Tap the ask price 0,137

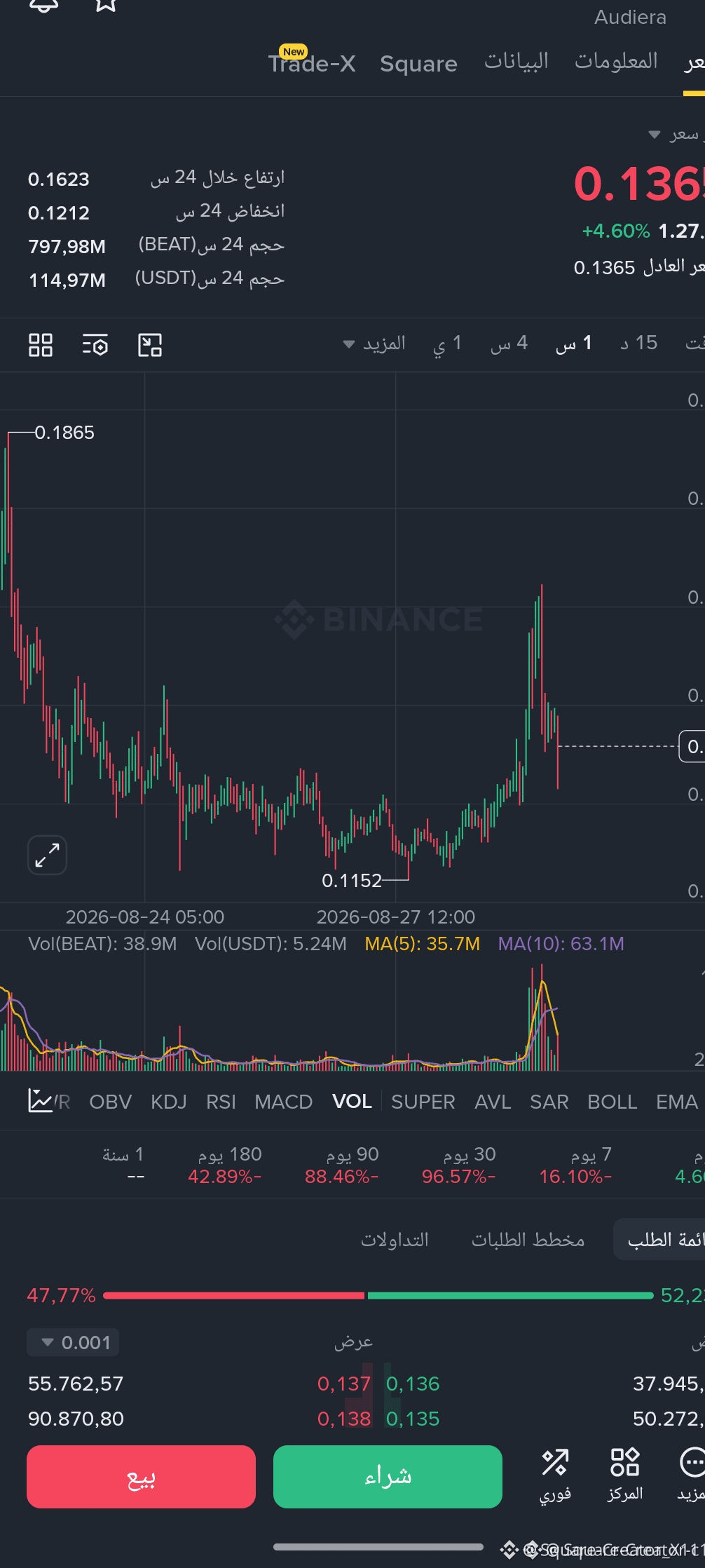(x=343, y=1384)
